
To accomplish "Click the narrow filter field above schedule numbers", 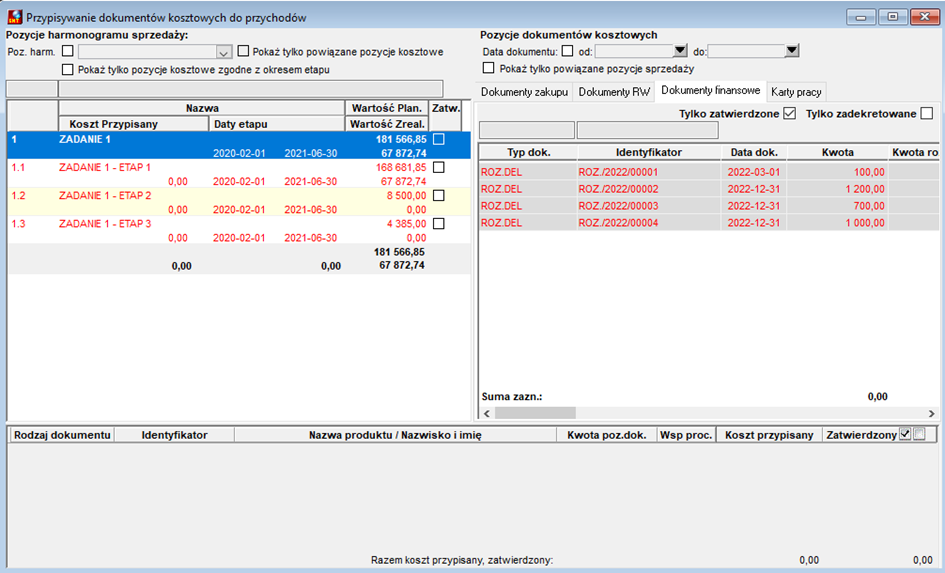I will point(32,89).
